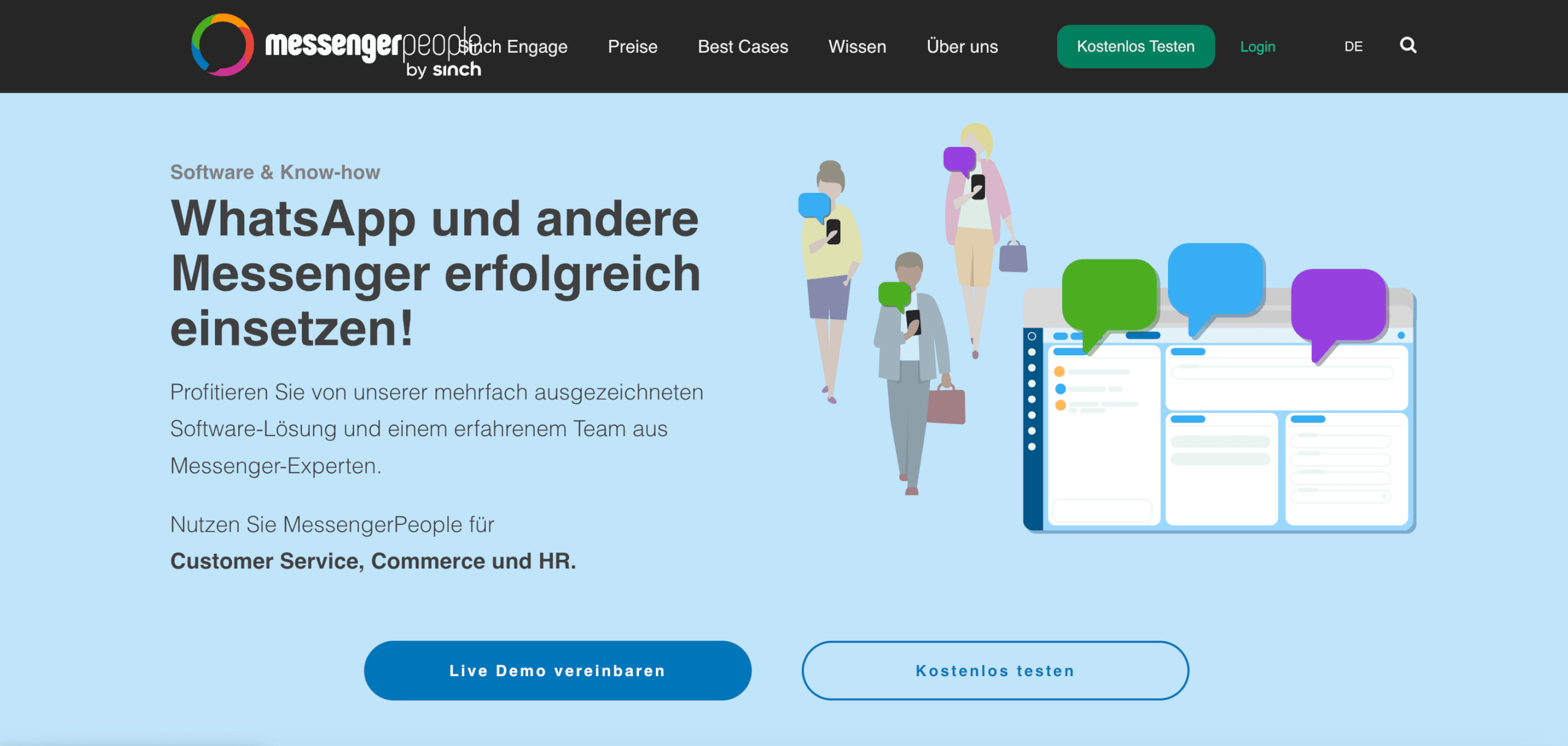Open the search magnifier icon

pos(1408,45)
